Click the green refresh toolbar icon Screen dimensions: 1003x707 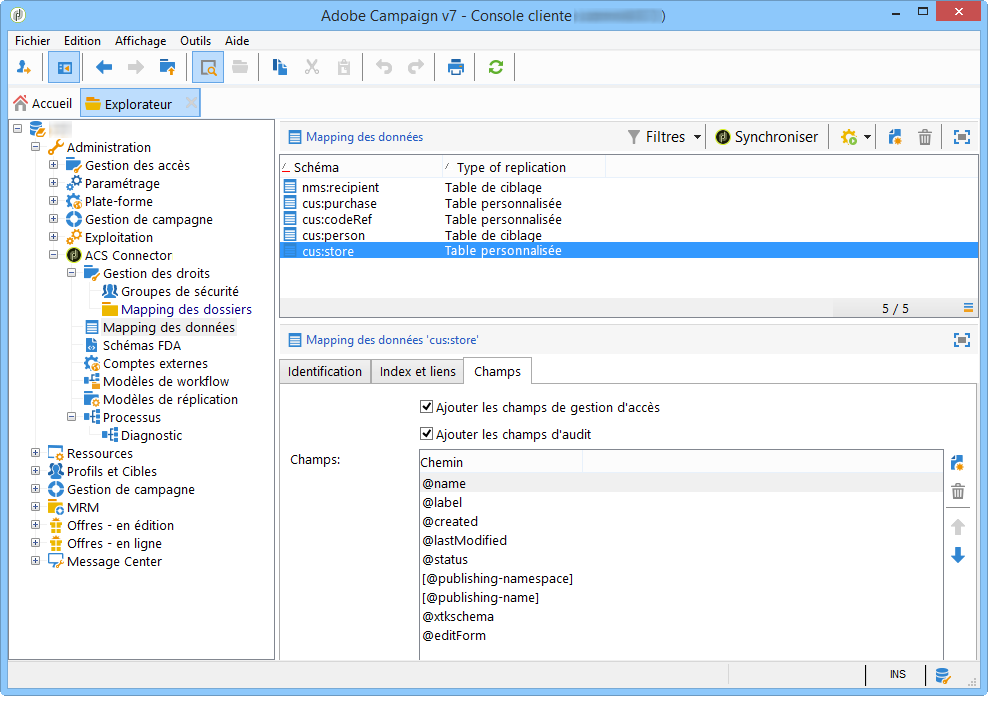496,67
